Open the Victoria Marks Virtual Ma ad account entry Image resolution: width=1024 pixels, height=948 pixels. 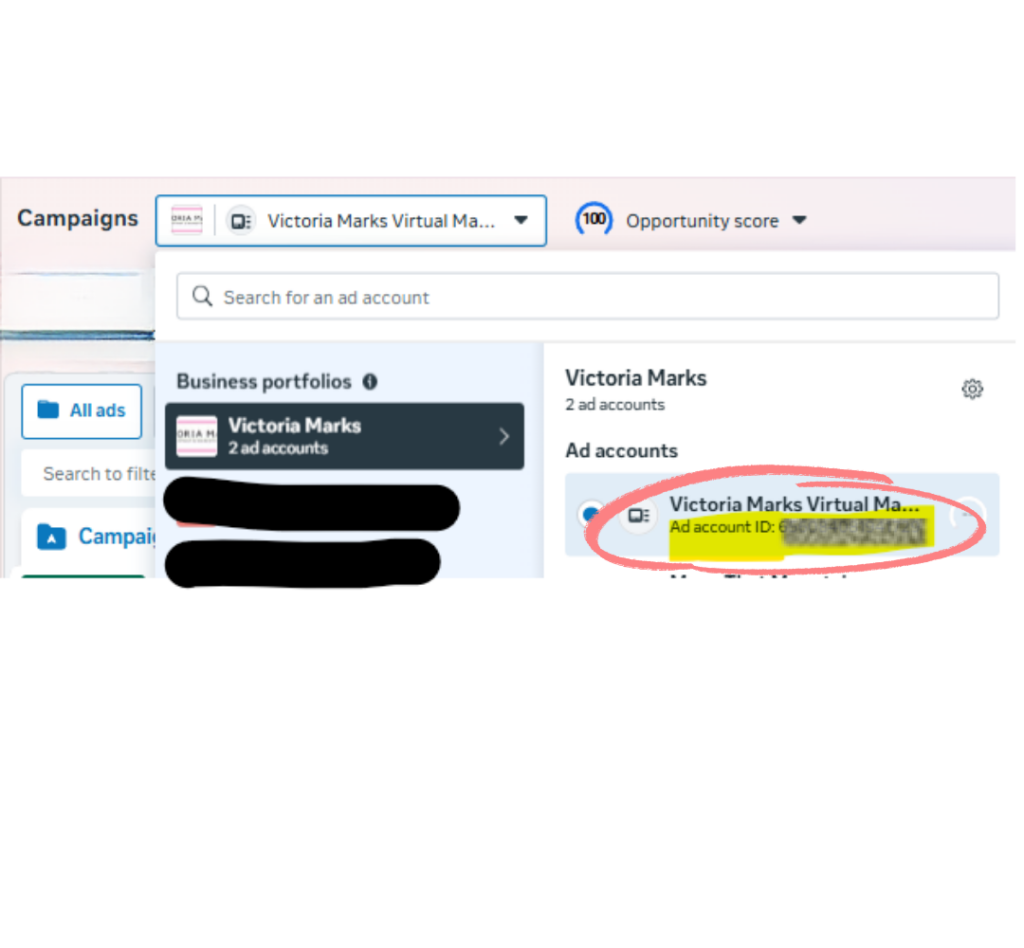coord(795,504)
